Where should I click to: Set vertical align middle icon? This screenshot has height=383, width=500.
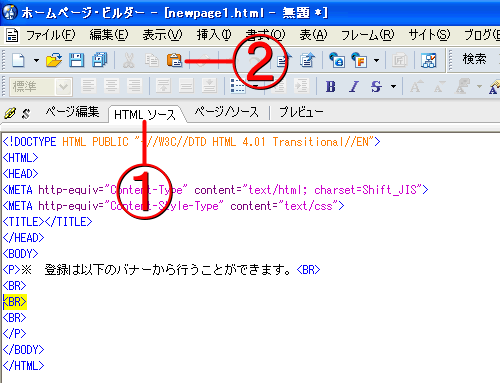click(186, 86)
